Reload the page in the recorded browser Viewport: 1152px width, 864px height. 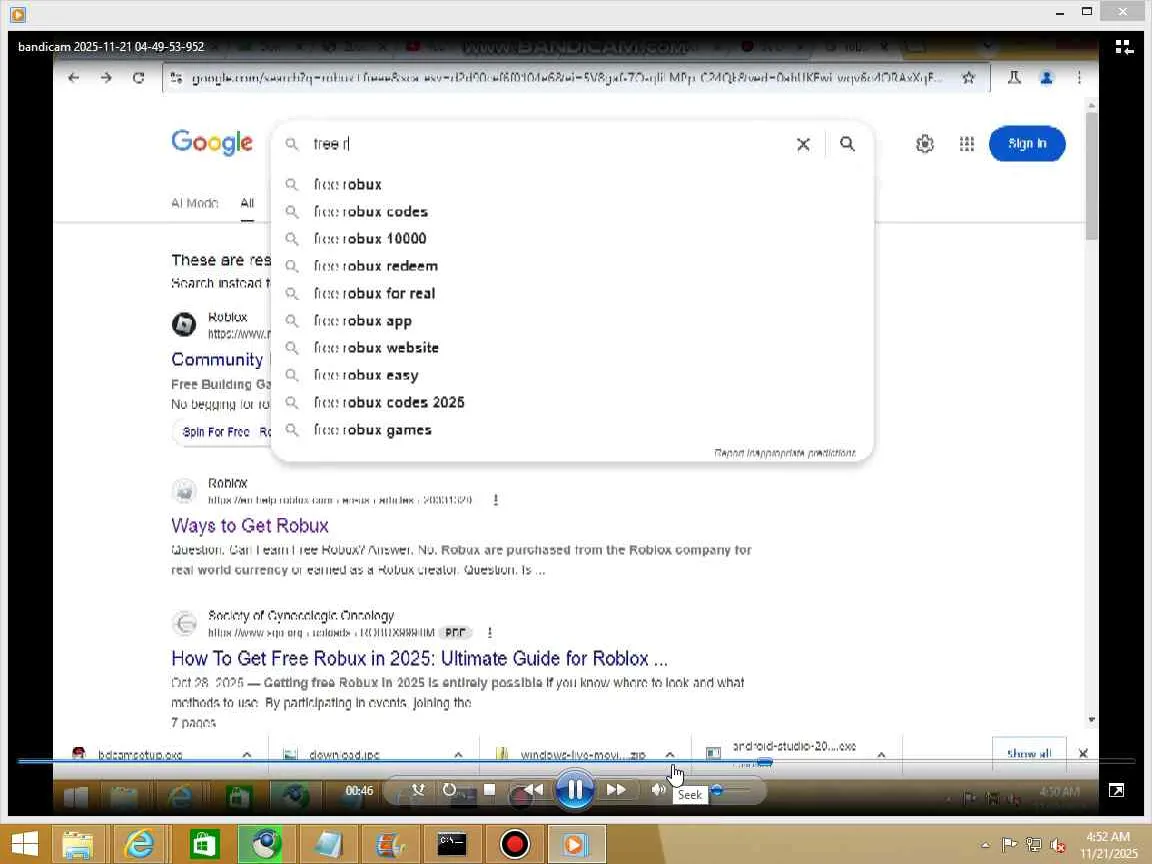138,77
